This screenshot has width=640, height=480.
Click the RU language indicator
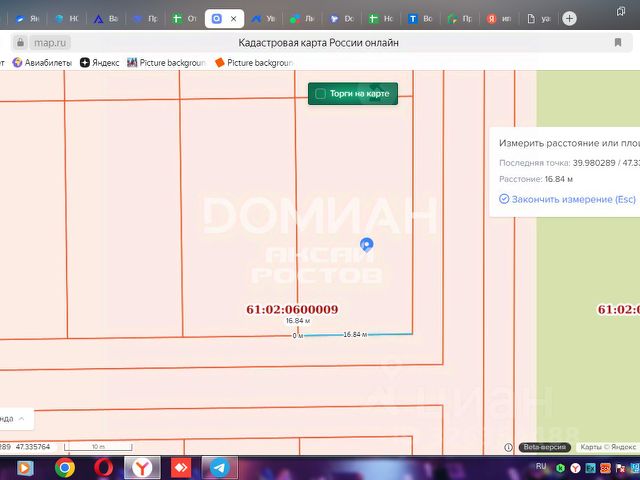click(541, 467)
